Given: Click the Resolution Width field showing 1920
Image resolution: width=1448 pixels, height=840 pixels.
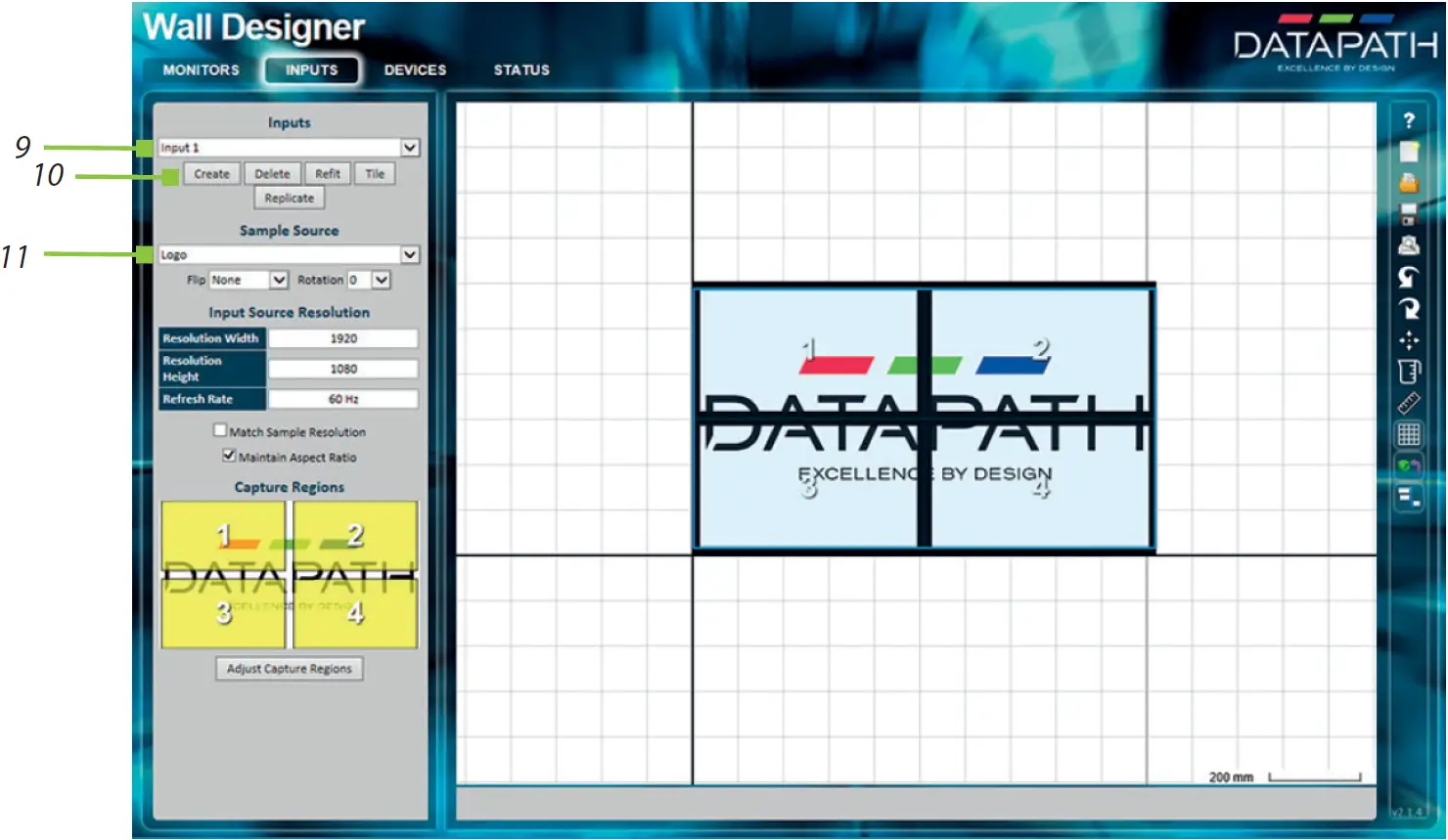Looking at the screenshot, I should (x=343, y=338).
